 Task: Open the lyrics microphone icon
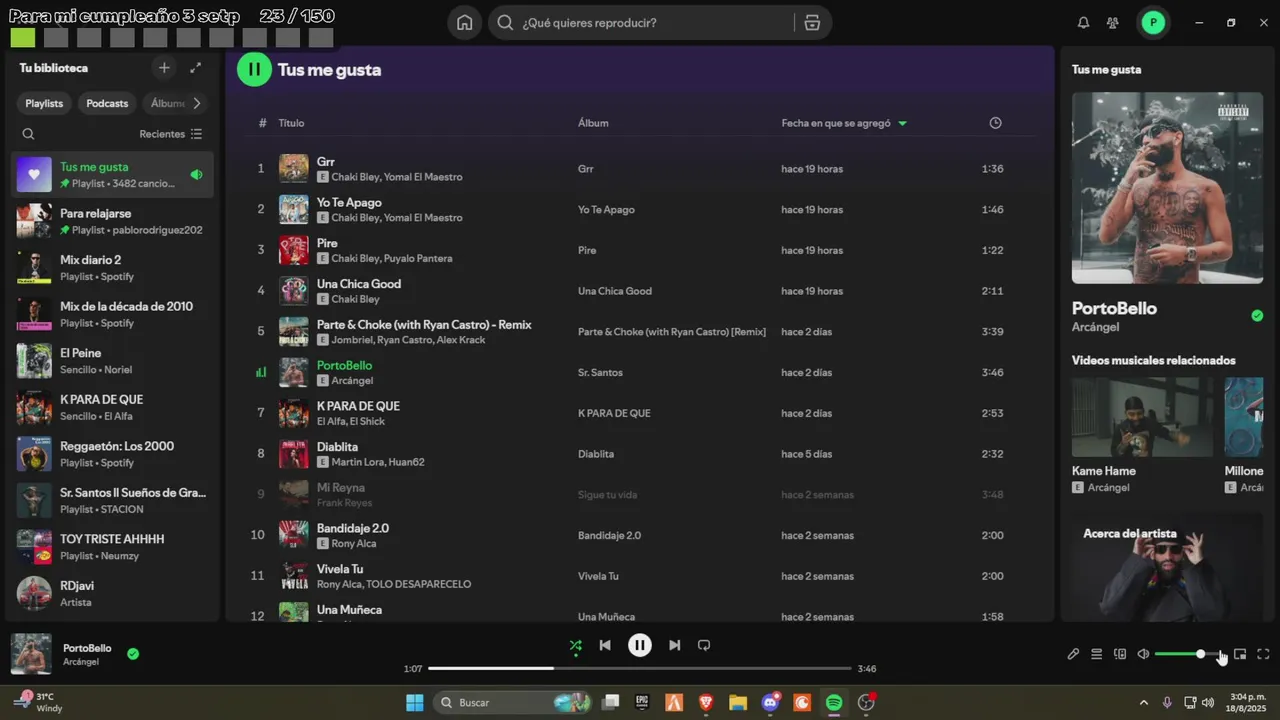(x=1073, y=654)
